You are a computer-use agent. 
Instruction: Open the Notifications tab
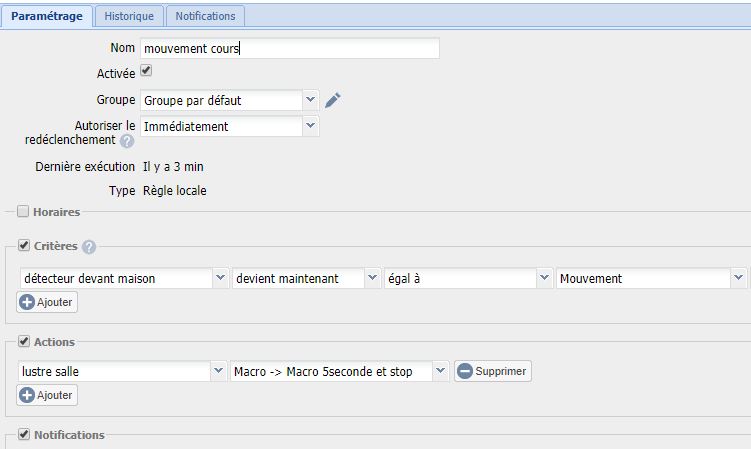pos(204,16)
